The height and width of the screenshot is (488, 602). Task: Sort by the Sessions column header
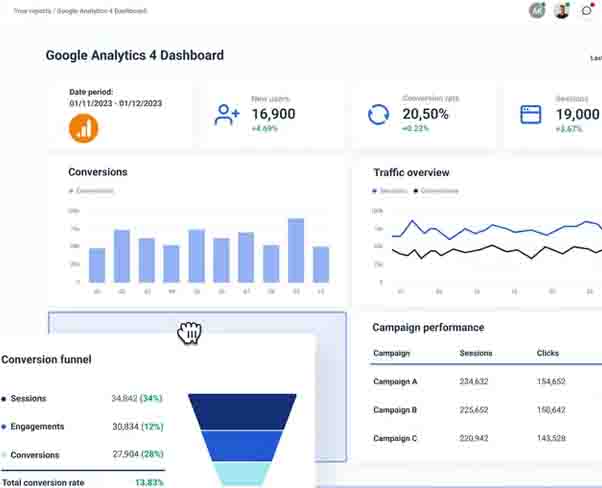[x=476, y=353]
